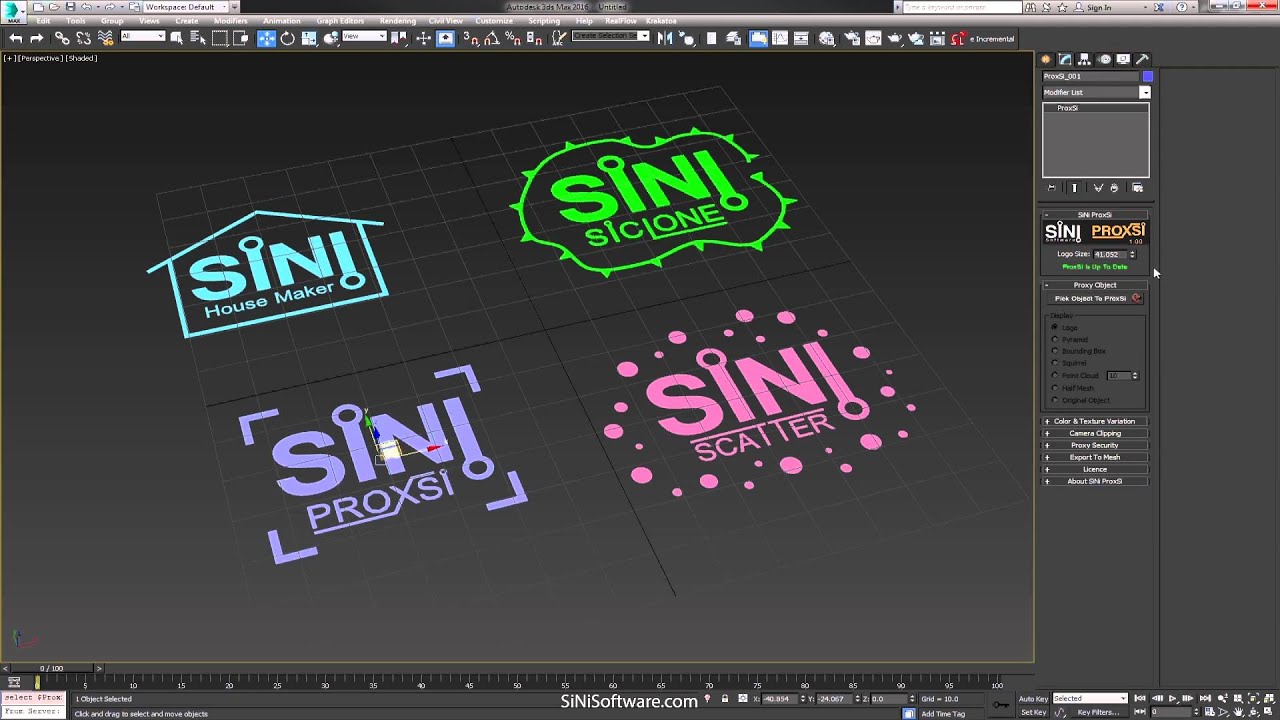This screenshot has width=1280, height=720.
Task: Open the Graph Editors menu
Action: tap(340, 21)
